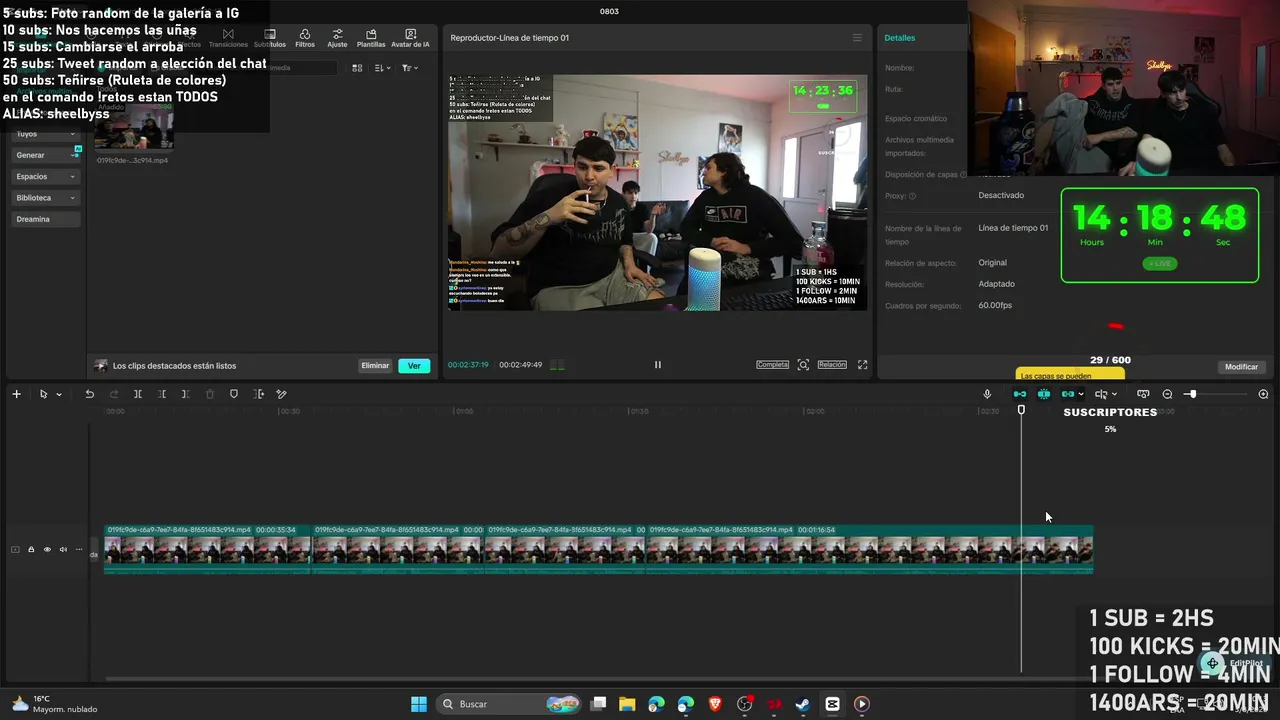Expand the Tuyos sidebar section
Viewport: 1280px width, 720px height.
45,134
